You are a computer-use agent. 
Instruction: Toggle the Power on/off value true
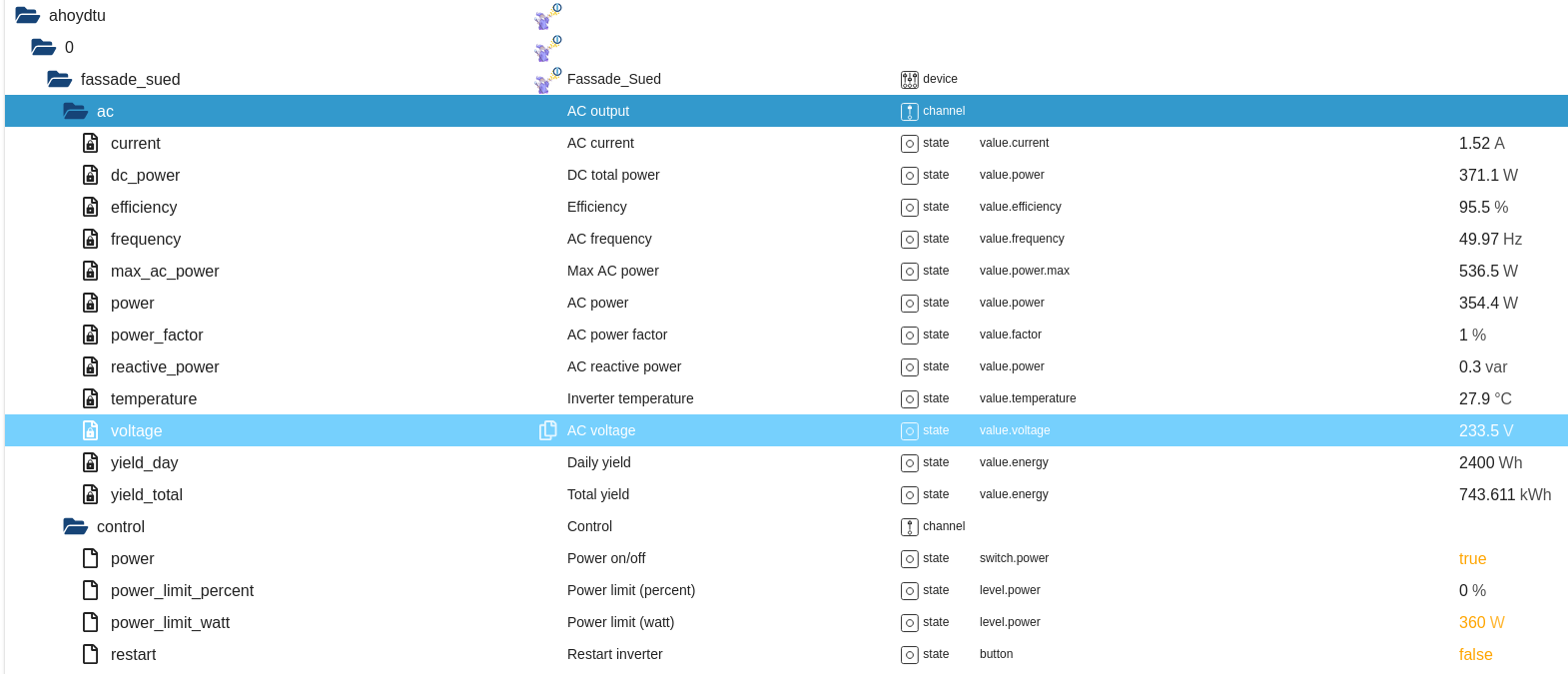click(1472, 558)
